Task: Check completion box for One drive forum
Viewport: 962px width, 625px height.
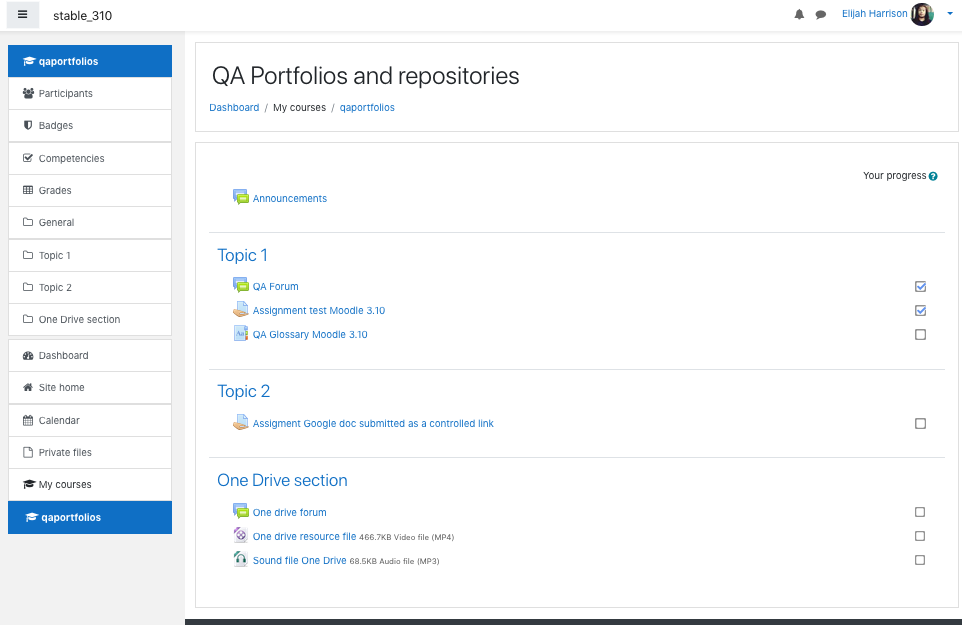Action: pos(920,512)
